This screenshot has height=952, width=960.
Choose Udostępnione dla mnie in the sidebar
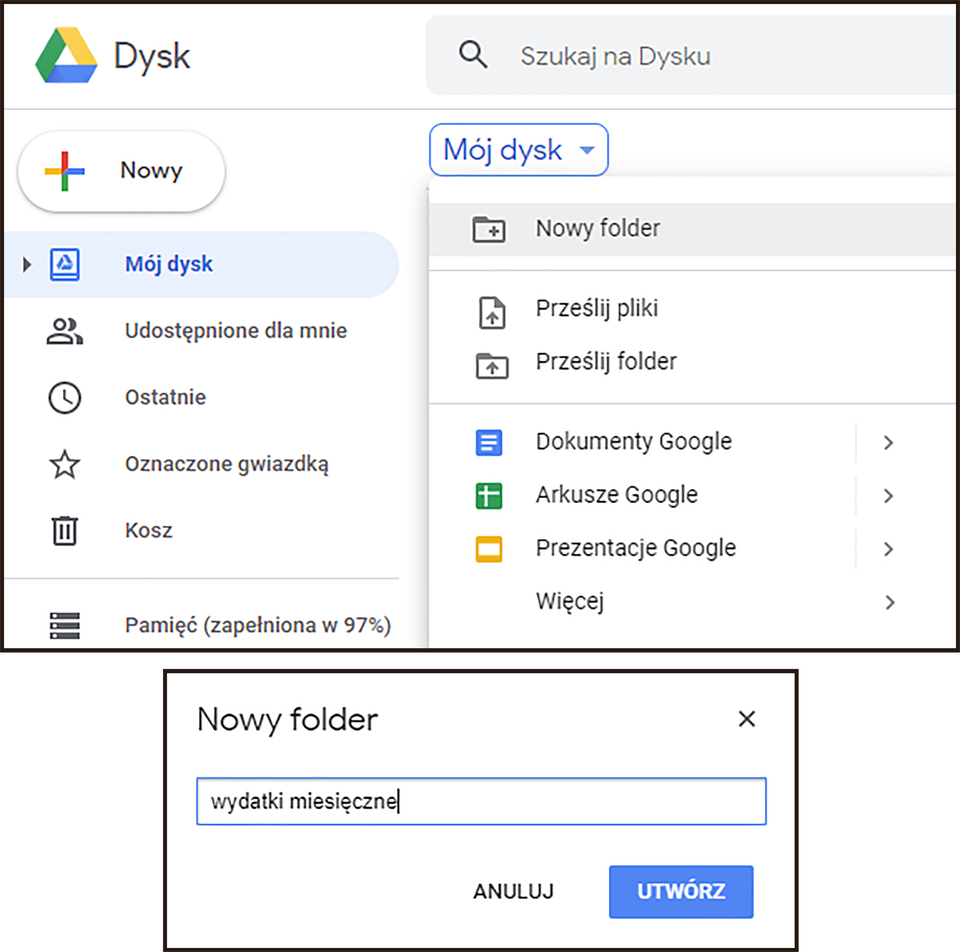236,330
